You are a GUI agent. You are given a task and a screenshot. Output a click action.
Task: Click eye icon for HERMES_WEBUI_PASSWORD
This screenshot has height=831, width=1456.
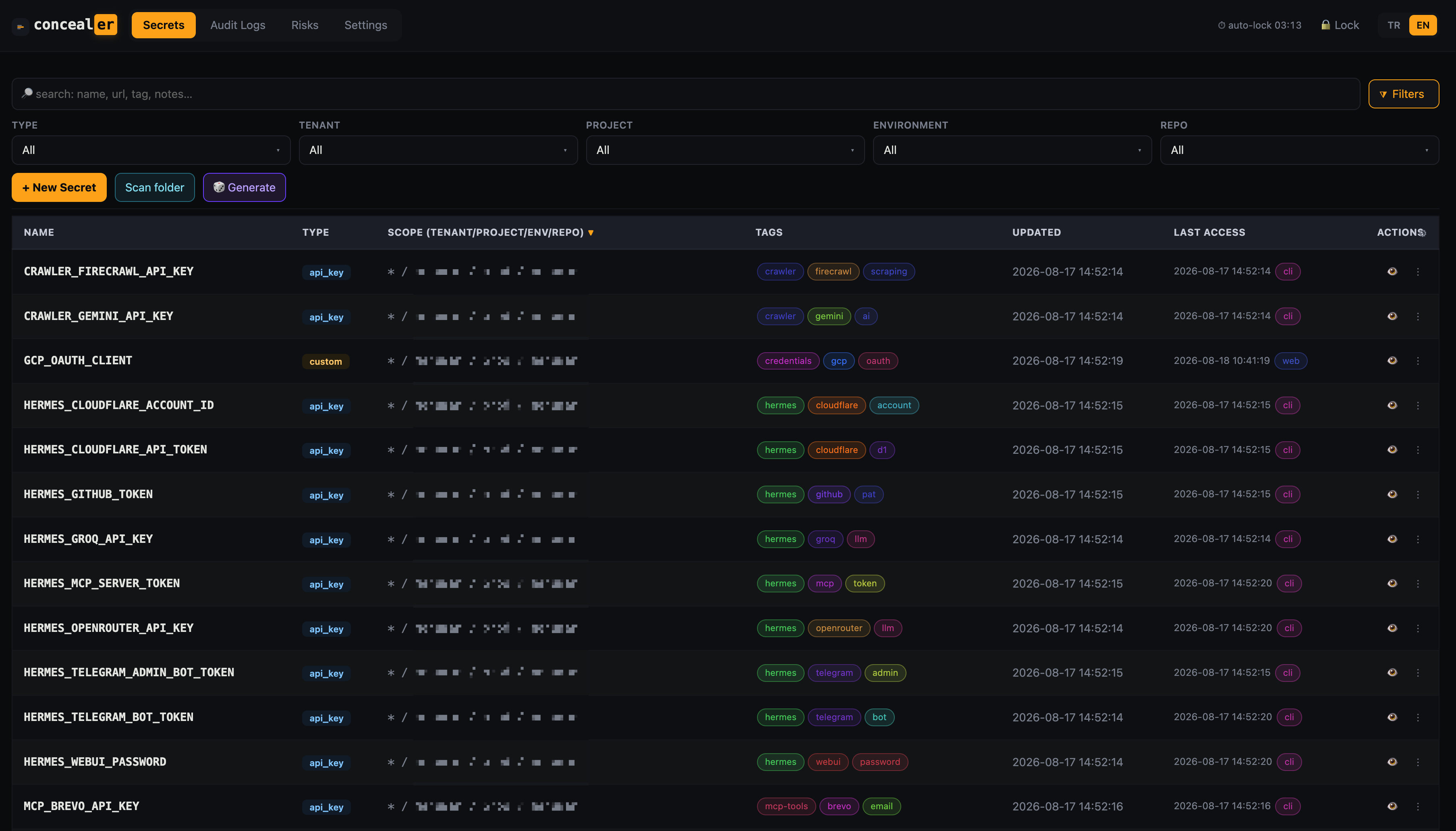tap(1392, 762)
